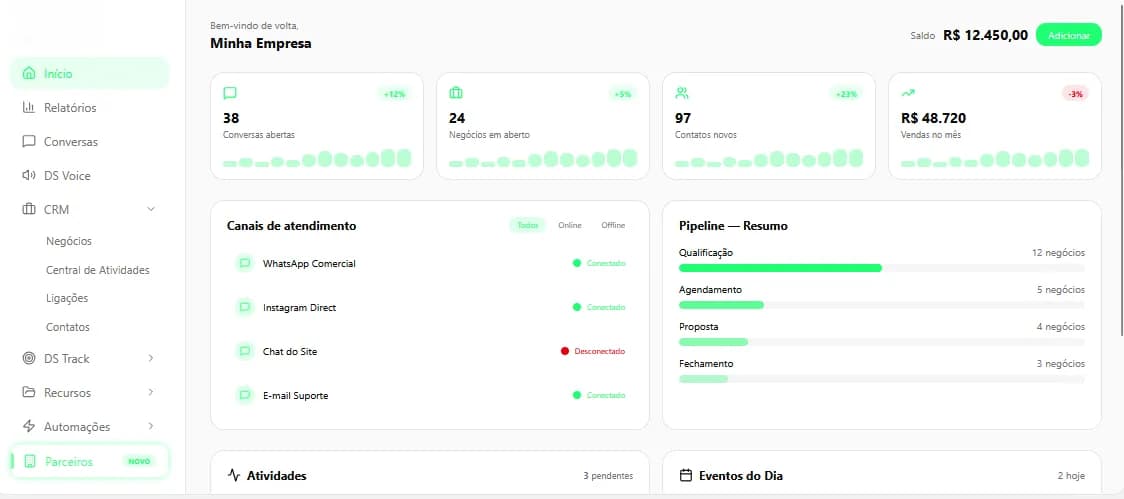Open Negócios under CRM

[x=69, y=242]
